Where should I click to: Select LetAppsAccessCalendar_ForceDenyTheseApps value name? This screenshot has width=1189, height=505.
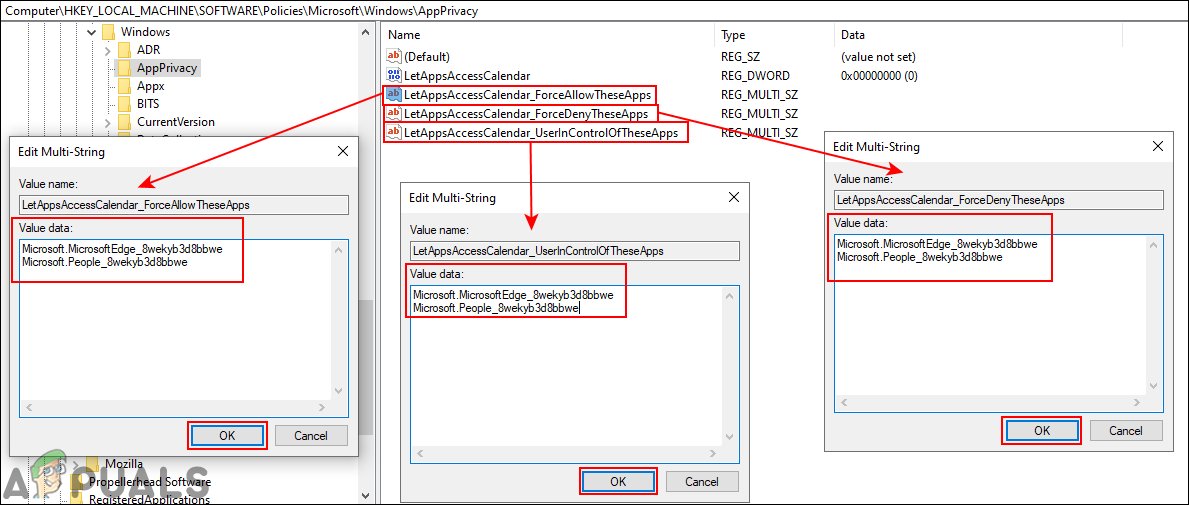coord(526,114)
